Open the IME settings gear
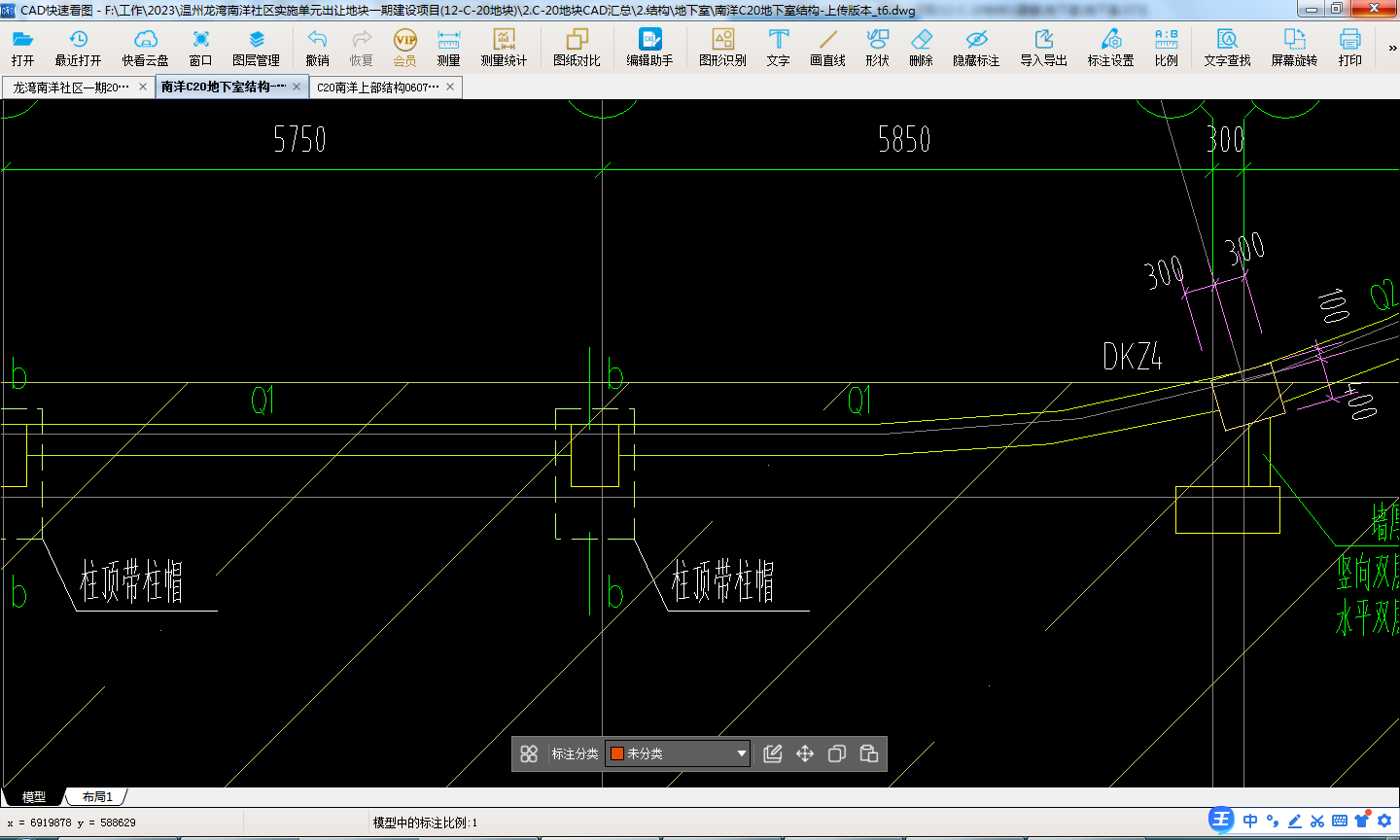Image resolution: width=1400 pixels, height=840 pixels. point(1384,821)
